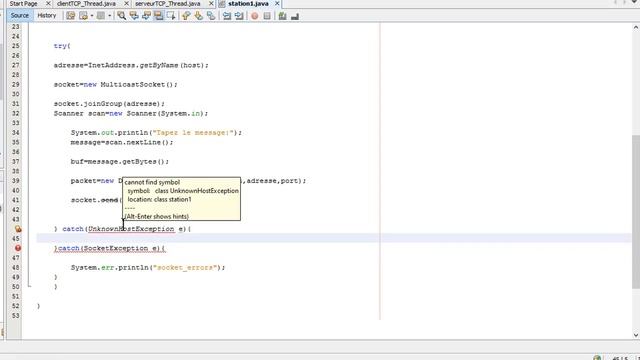Start macro recording with red circle
Screen dimensions: 640x360
click(x=255, y=16)
